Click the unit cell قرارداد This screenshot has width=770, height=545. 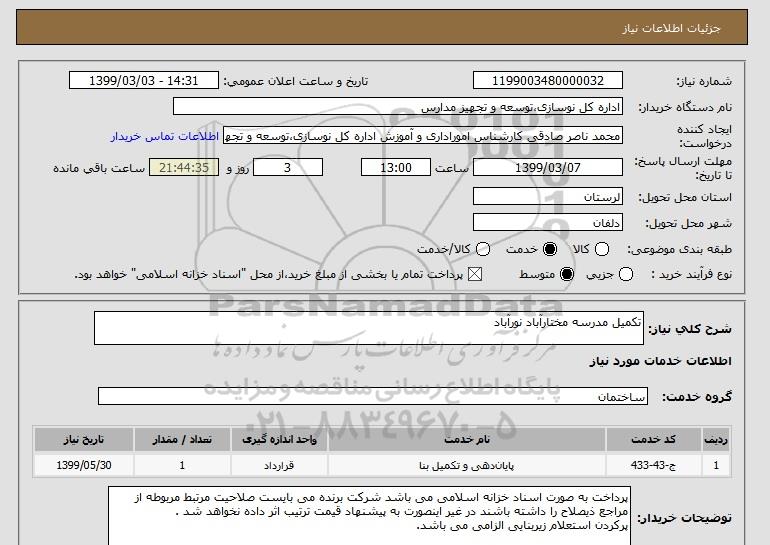pyautogui.click(x=279, y=465)
